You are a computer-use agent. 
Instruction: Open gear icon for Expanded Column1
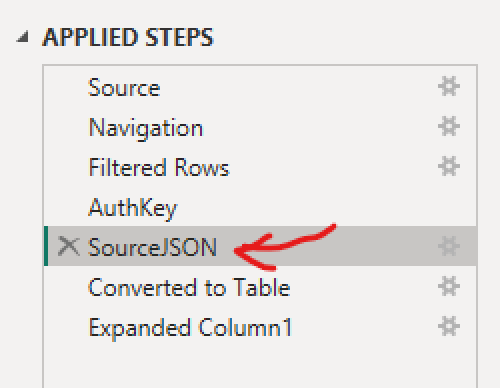449,326
